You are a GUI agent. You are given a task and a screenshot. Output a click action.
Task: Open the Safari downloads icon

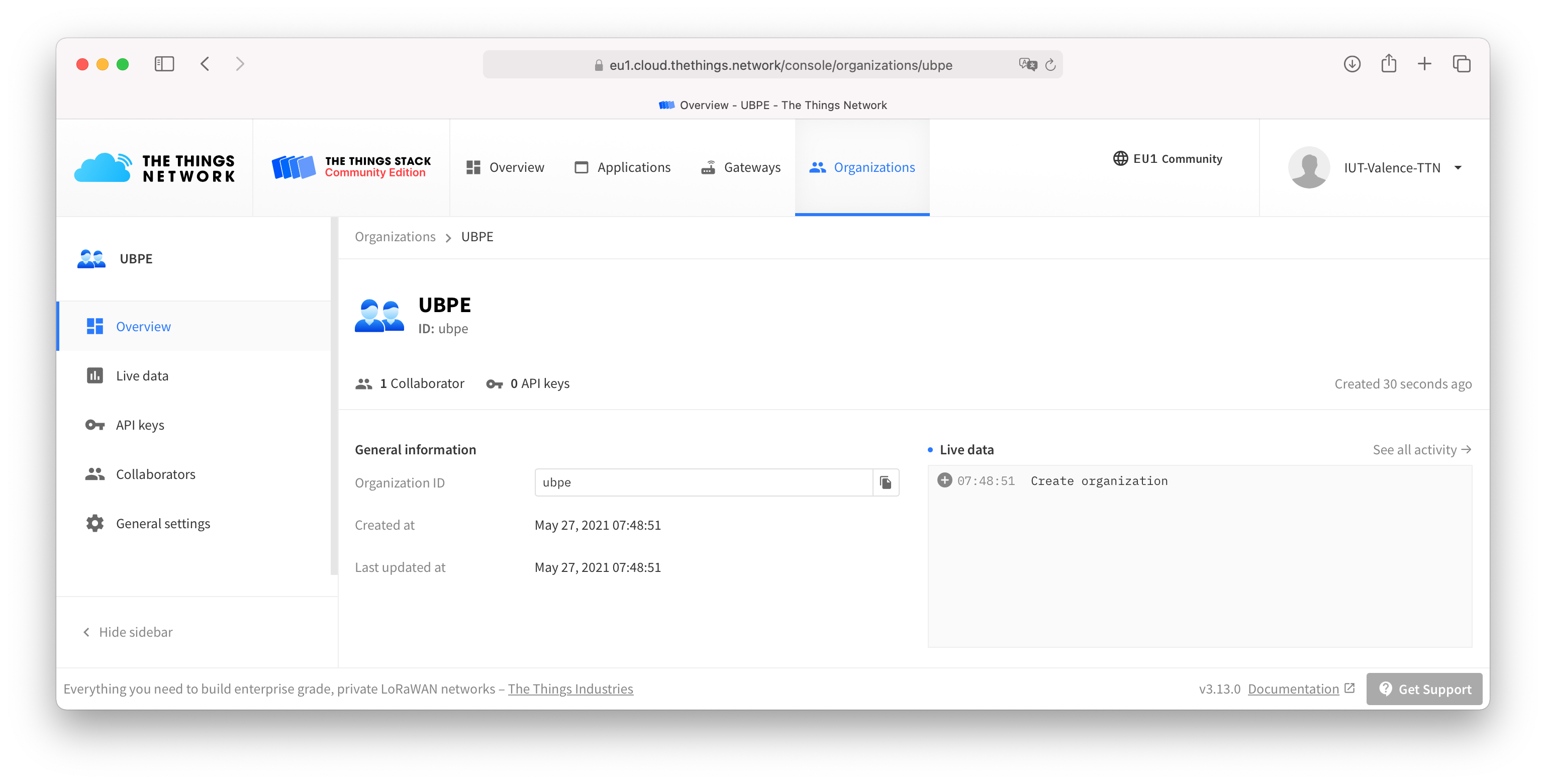tap(1351, 64)
